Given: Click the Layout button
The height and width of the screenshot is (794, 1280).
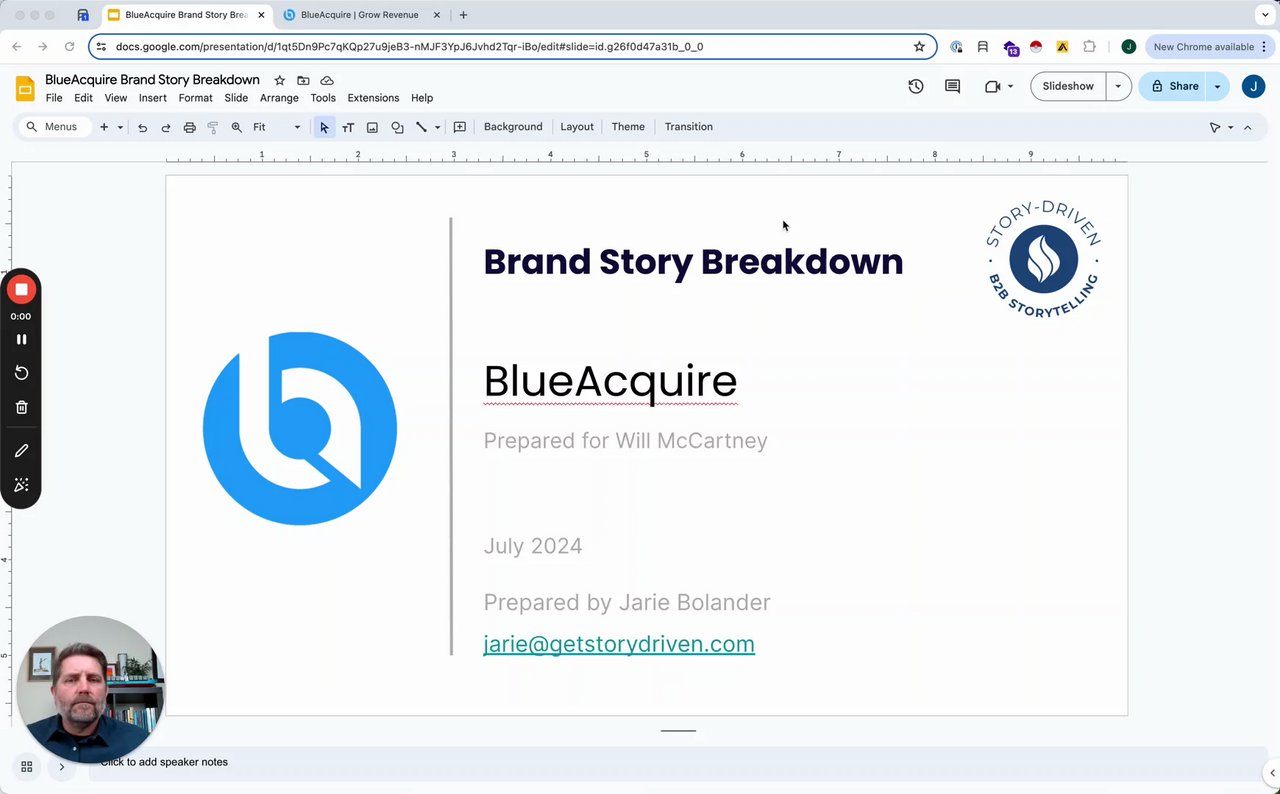Looking at the screenshot, I should coord(577,127).
